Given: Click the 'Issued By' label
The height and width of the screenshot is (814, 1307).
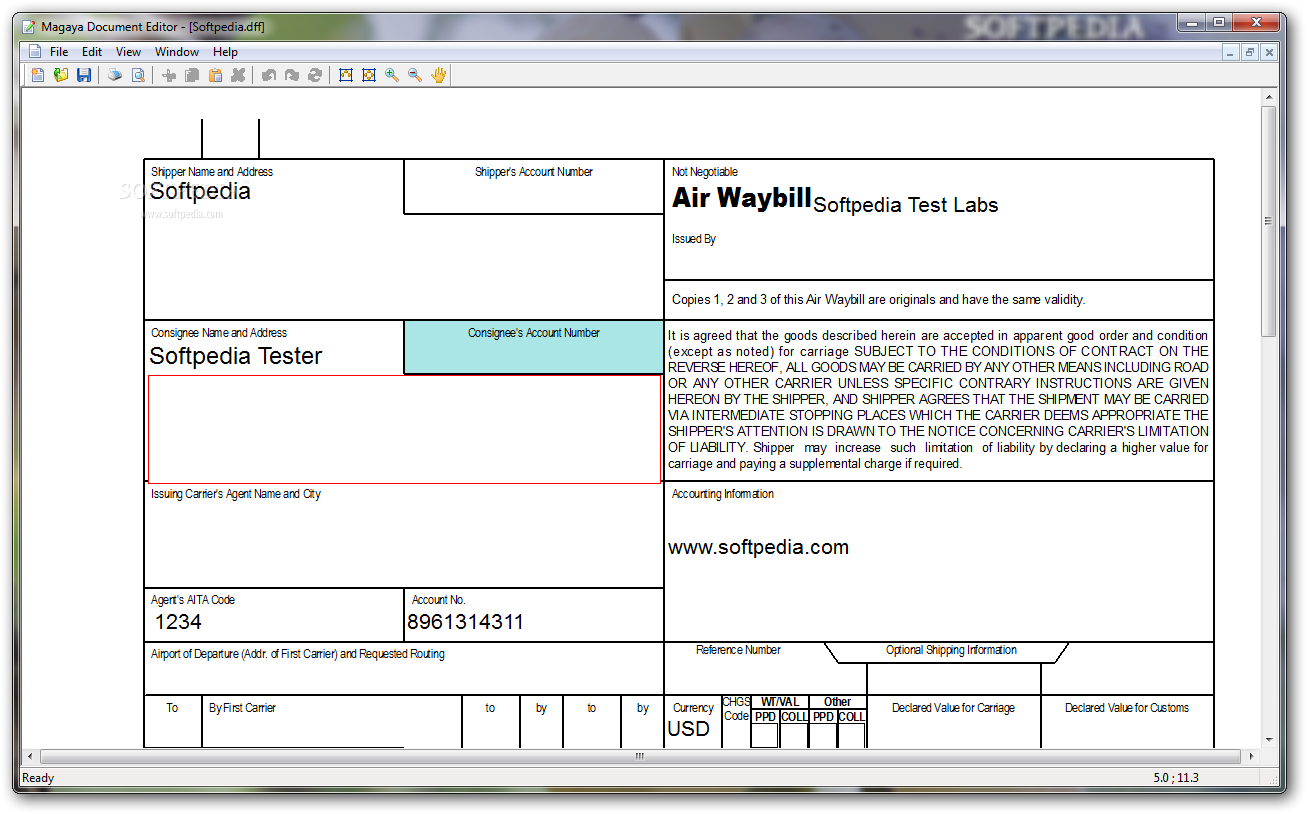Looking at the screenshot, I should click(694, 239).
